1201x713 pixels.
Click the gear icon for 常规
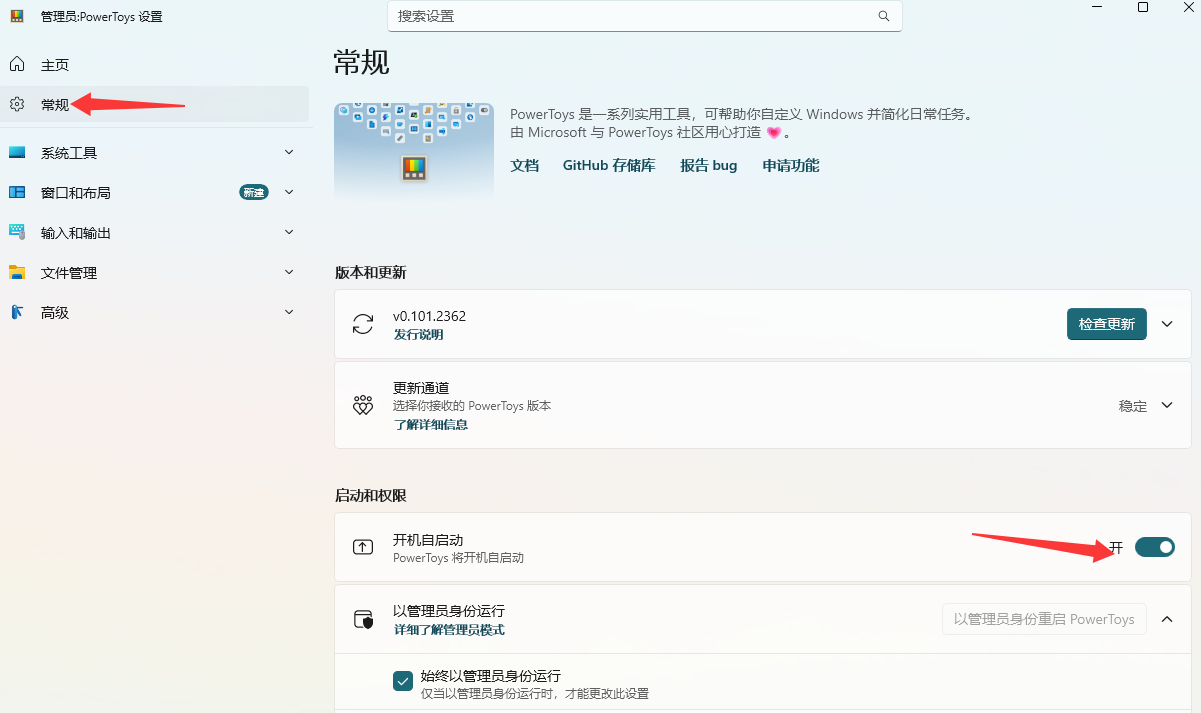17,105
